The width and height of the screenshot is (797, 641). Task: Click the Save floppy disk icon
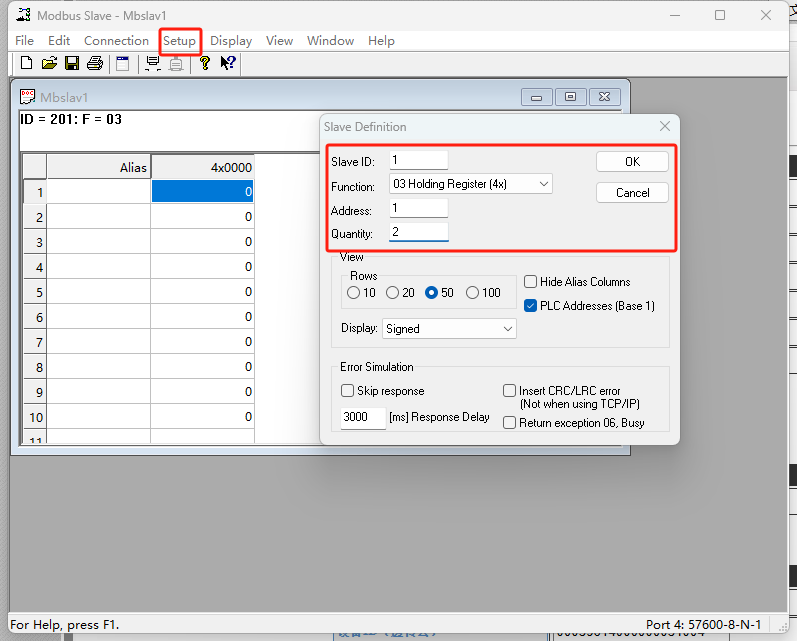coord(72,63)
